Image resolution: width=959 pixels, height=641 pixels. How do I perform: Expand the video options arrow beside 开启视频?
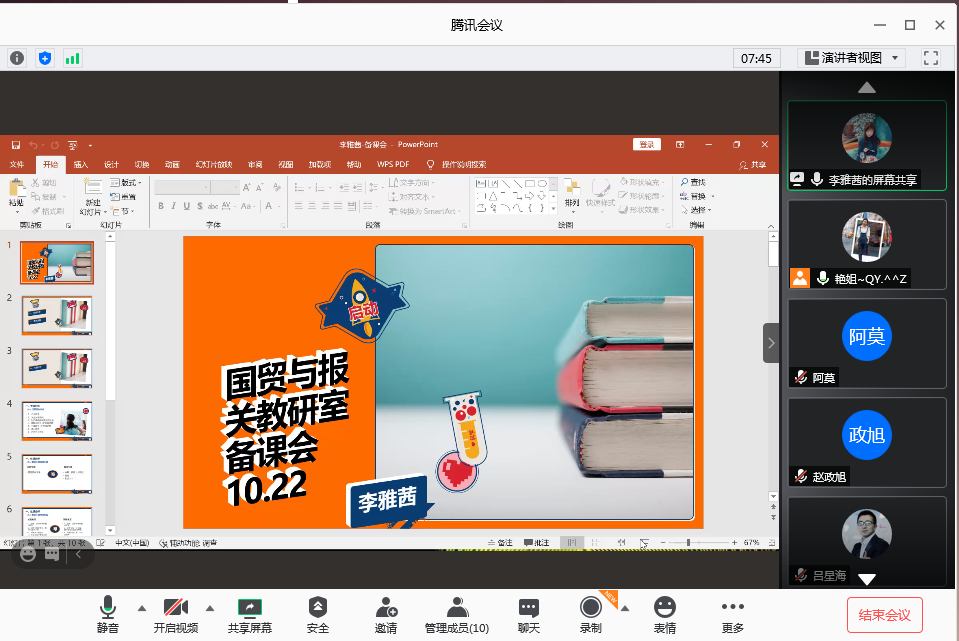click(210, 607)
